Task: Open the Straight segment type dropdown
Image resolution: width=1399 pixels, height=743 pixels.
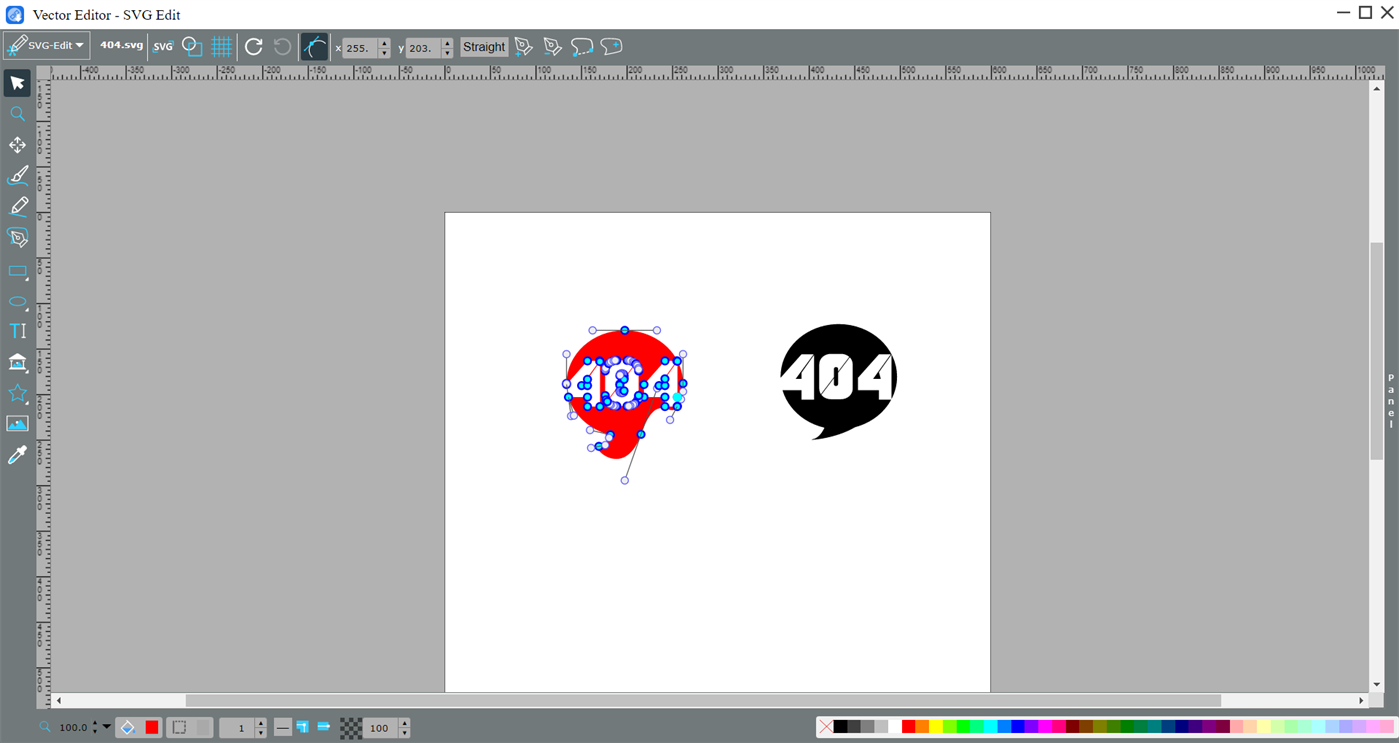Action: coord(483,46)
